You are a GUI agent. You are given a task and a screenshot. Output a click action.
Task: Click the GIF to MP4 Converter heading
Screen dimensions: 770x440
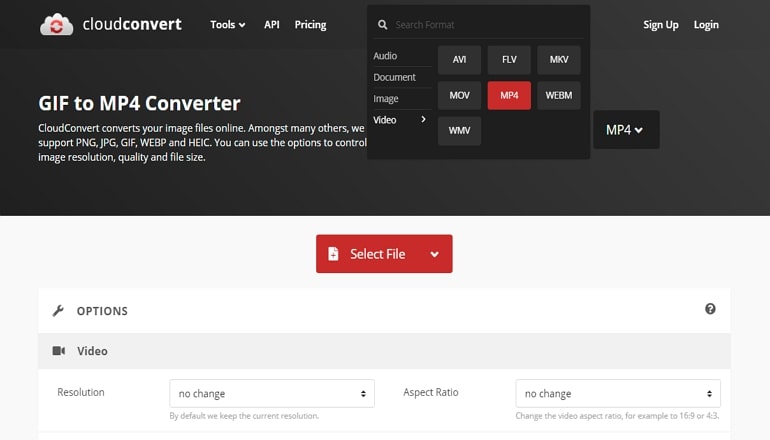pyautogui.click(x=139, y=103)
